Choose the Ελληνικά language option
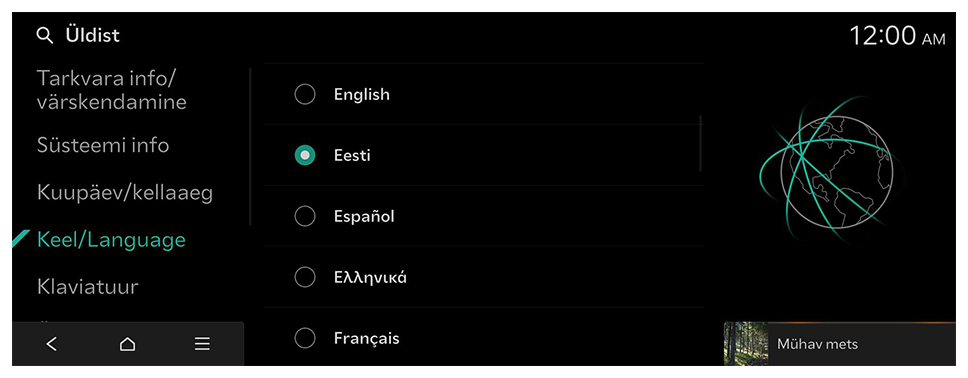The width and height of the screenshot is (968, 378). pyautogui.click(x=483, y=277)
